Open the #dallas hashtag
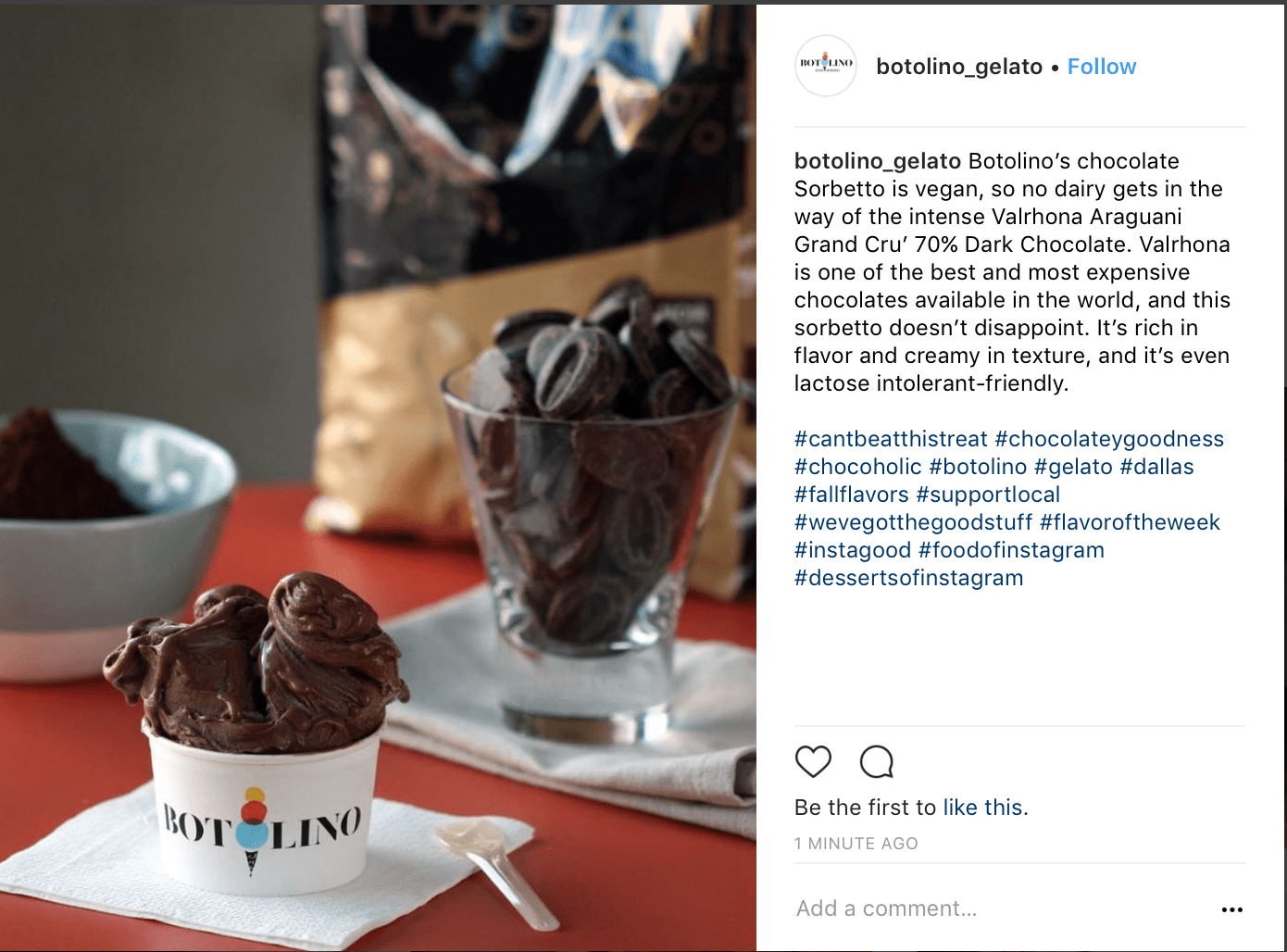This screenshot has width=1287, height=952. coord(1156,467)
